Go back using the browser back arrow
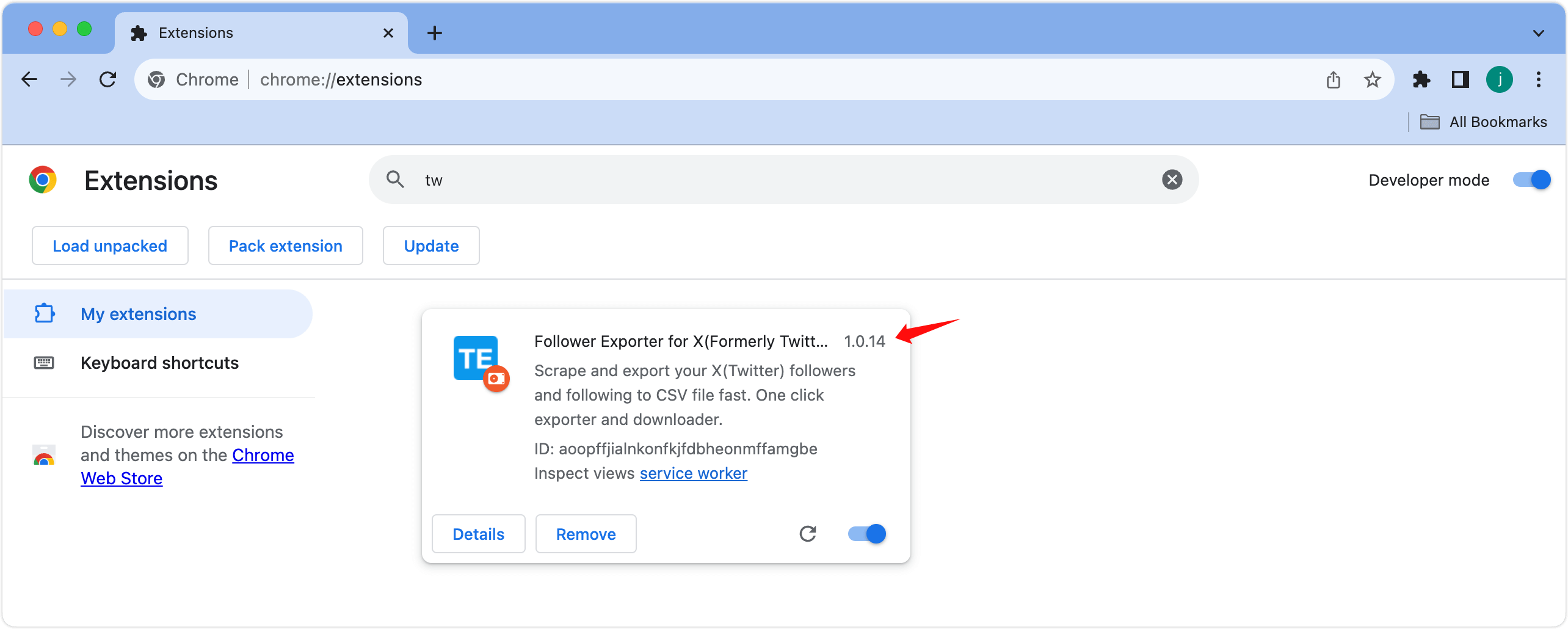The width and height of the screenshot is (1568, 629). click(x=29, y=79)
